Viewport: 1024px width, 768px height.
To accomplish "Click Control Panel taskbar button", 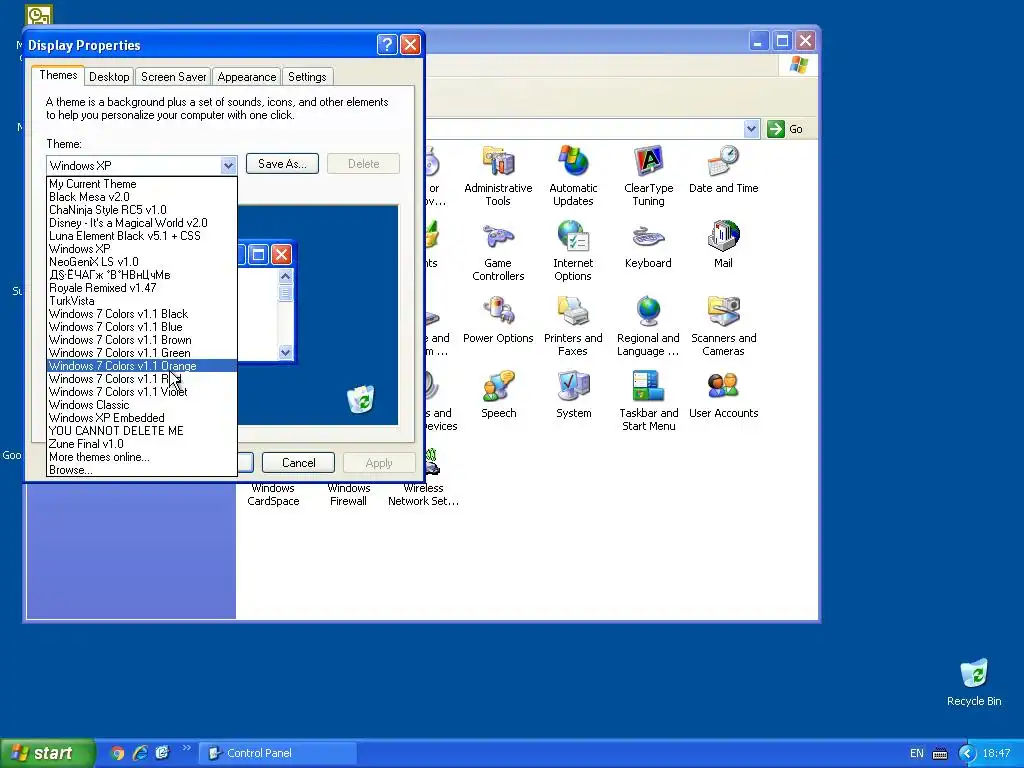I will 277,753.
